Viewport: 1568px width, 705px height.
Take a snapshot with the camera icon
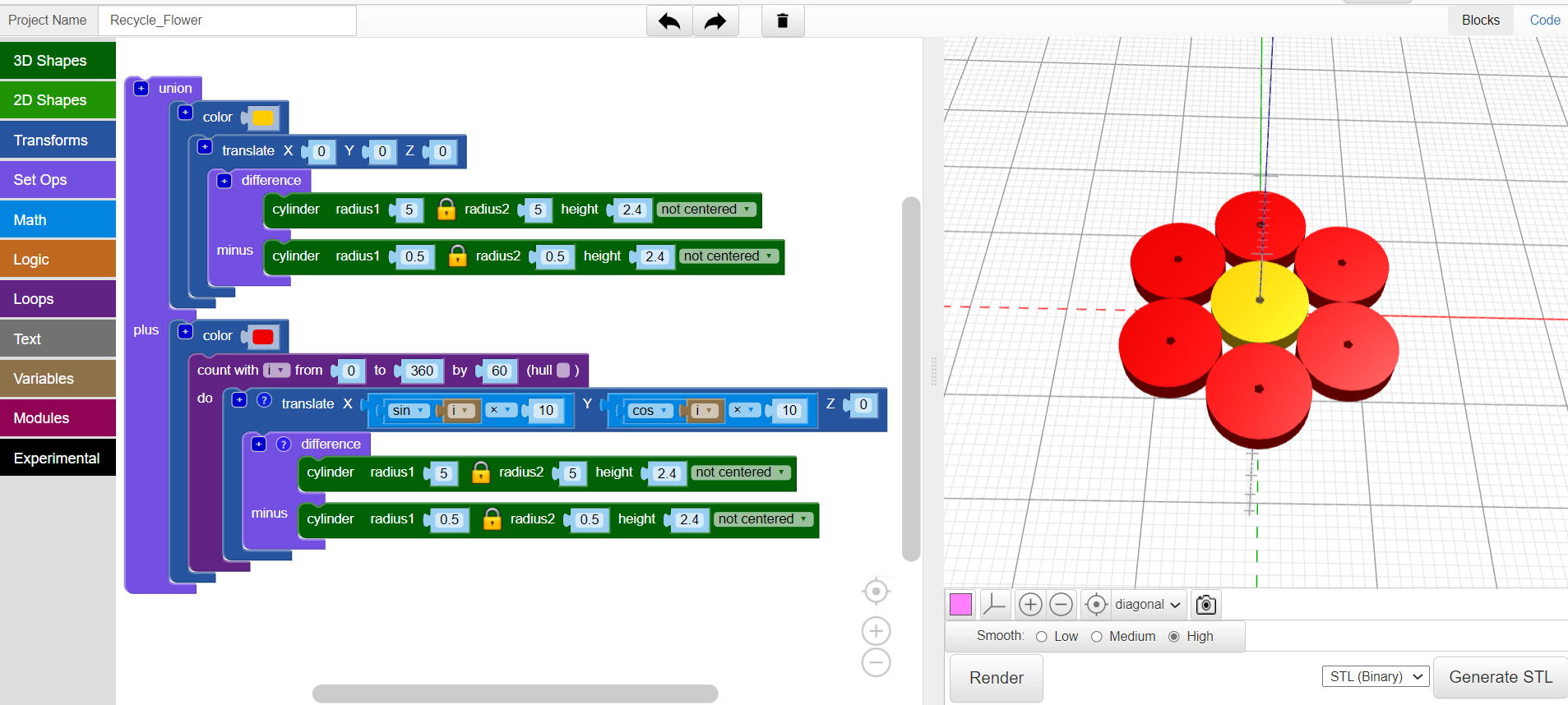[1206, 605]
